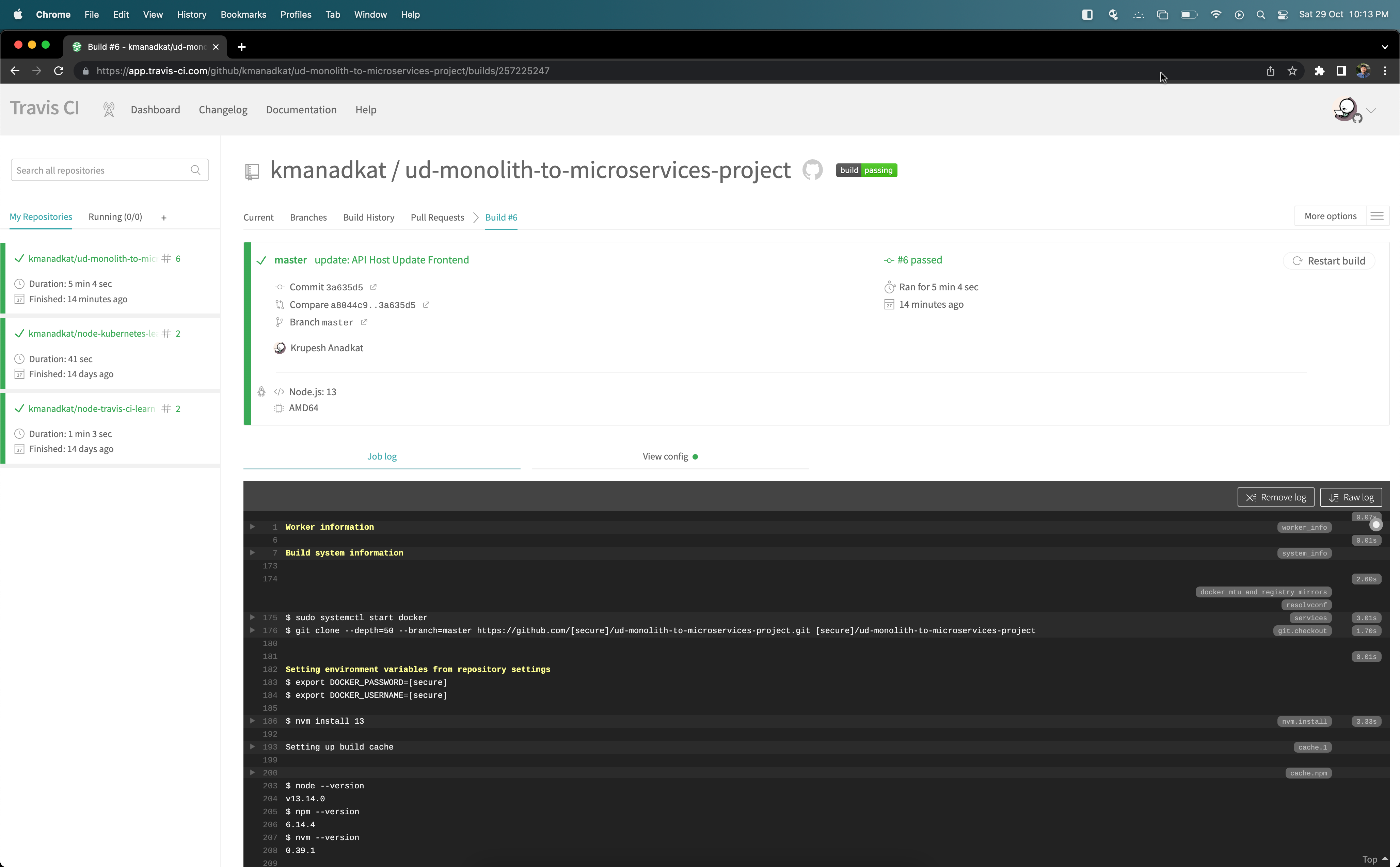
Task: Open Chrome extensions puzzle icon
Action: pyautogui.click(x=1319, y=70)
